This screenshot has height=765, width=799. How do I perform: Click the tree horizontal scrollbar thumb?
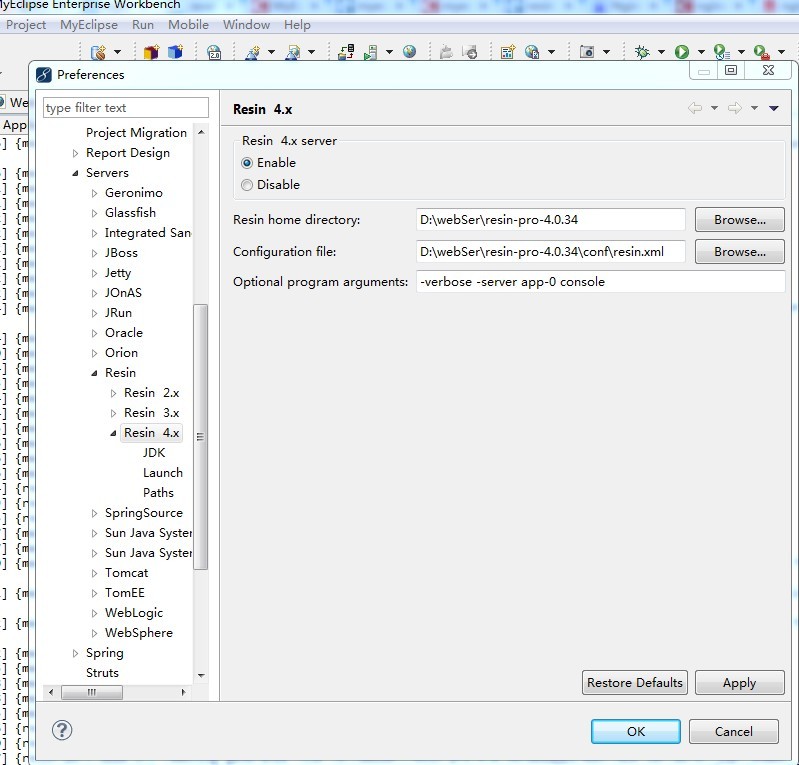pyautogui.click(x=92, y=692)
